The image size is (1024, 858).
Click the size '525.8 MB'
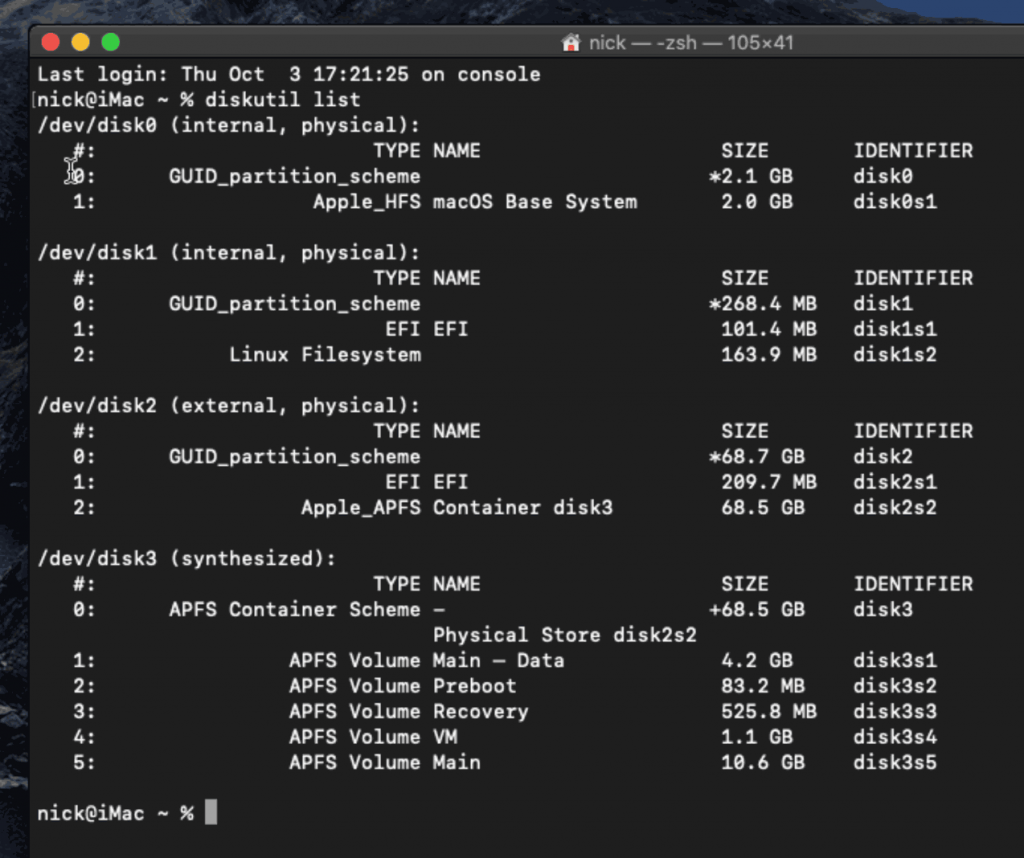tap(769, 710)
